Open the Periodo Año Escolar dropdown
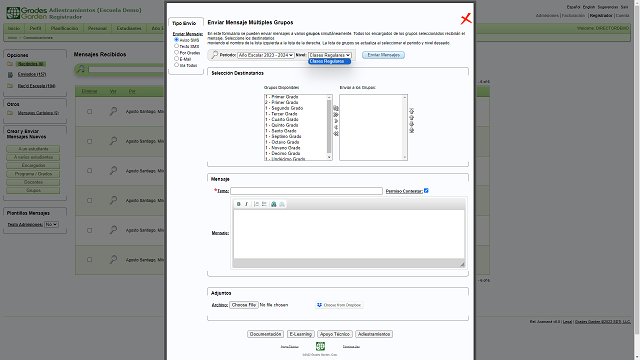 tap(266, 55)
